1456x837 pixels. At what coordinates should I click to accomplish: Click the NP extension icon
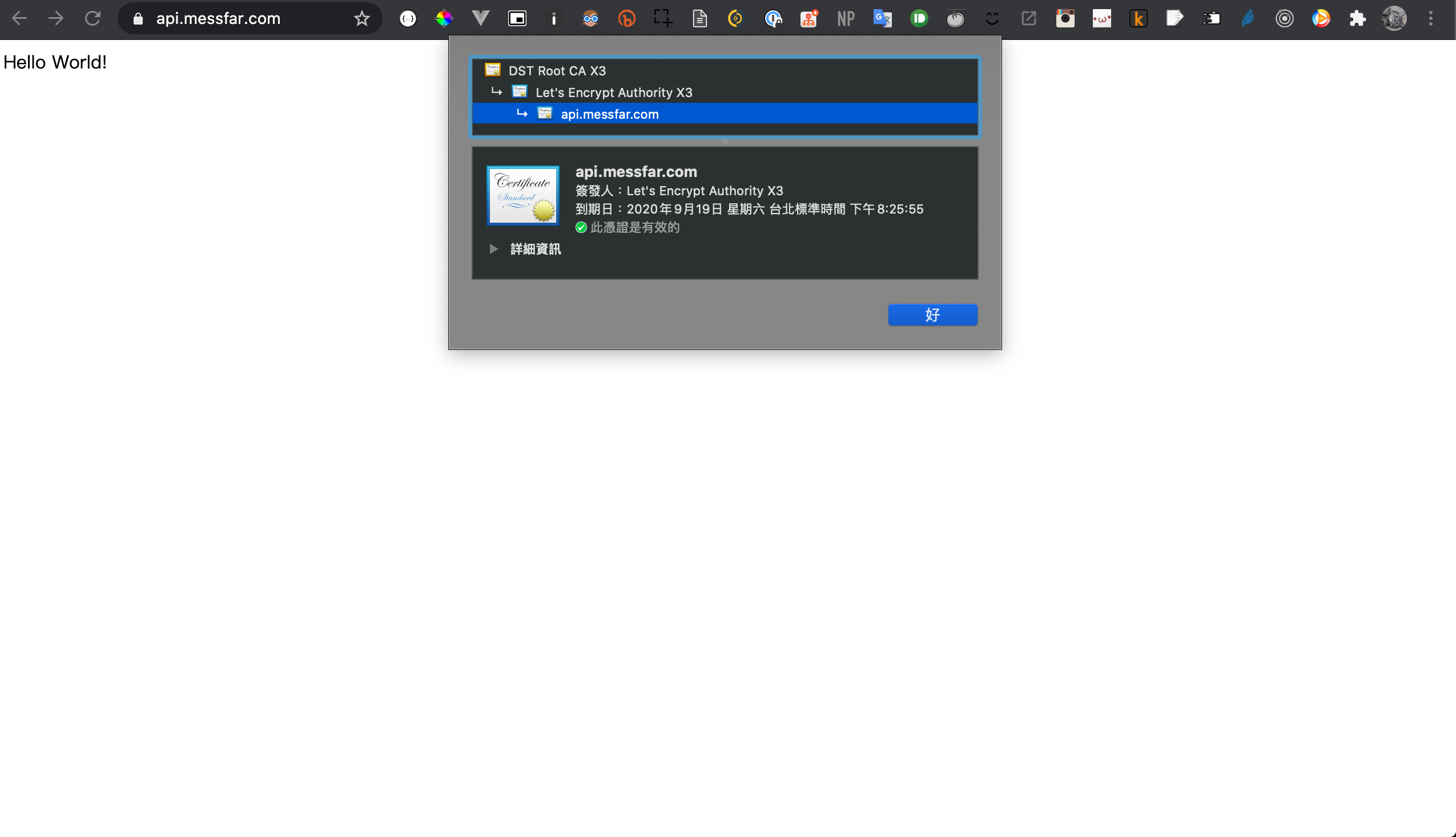pos(846,19)
